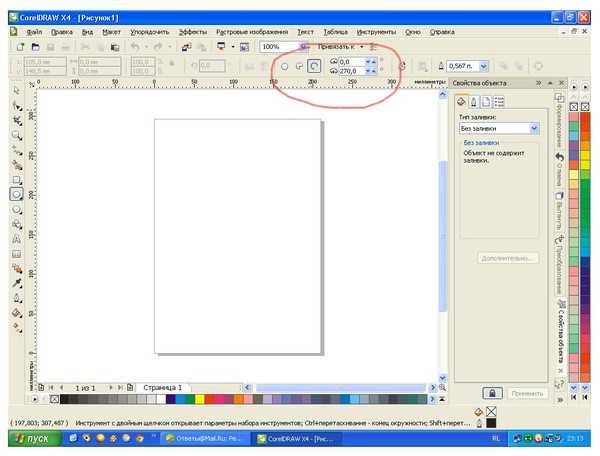Open the Эффекты menu
Screen dimensions: 600x456
pyautogui.click(x=193, y=32)
